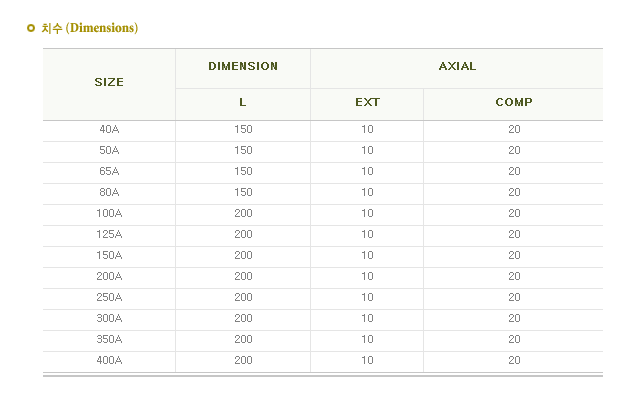
Task: Click the 40A size cell
Action: pos(109,130)
